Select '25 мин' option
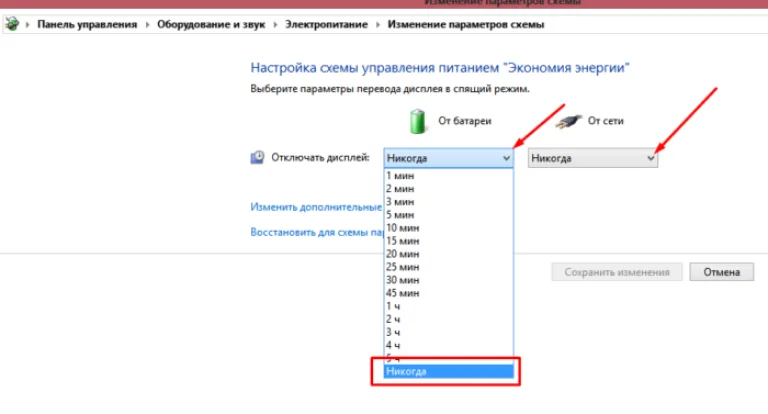The height and width of the screenshot is (414, 768). 448,267
